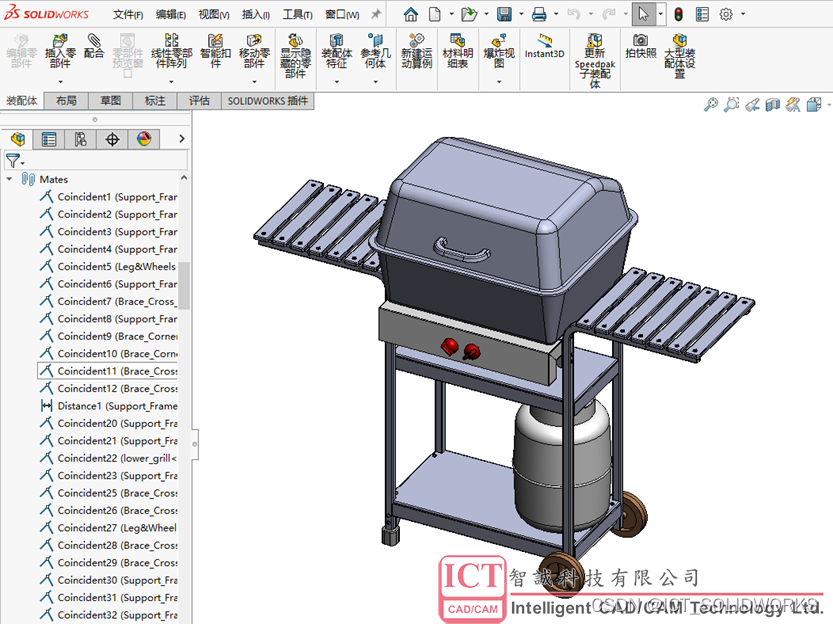Toggle the Instant3D tool
Screen dimensions: 833x624
tap(545, 46)
